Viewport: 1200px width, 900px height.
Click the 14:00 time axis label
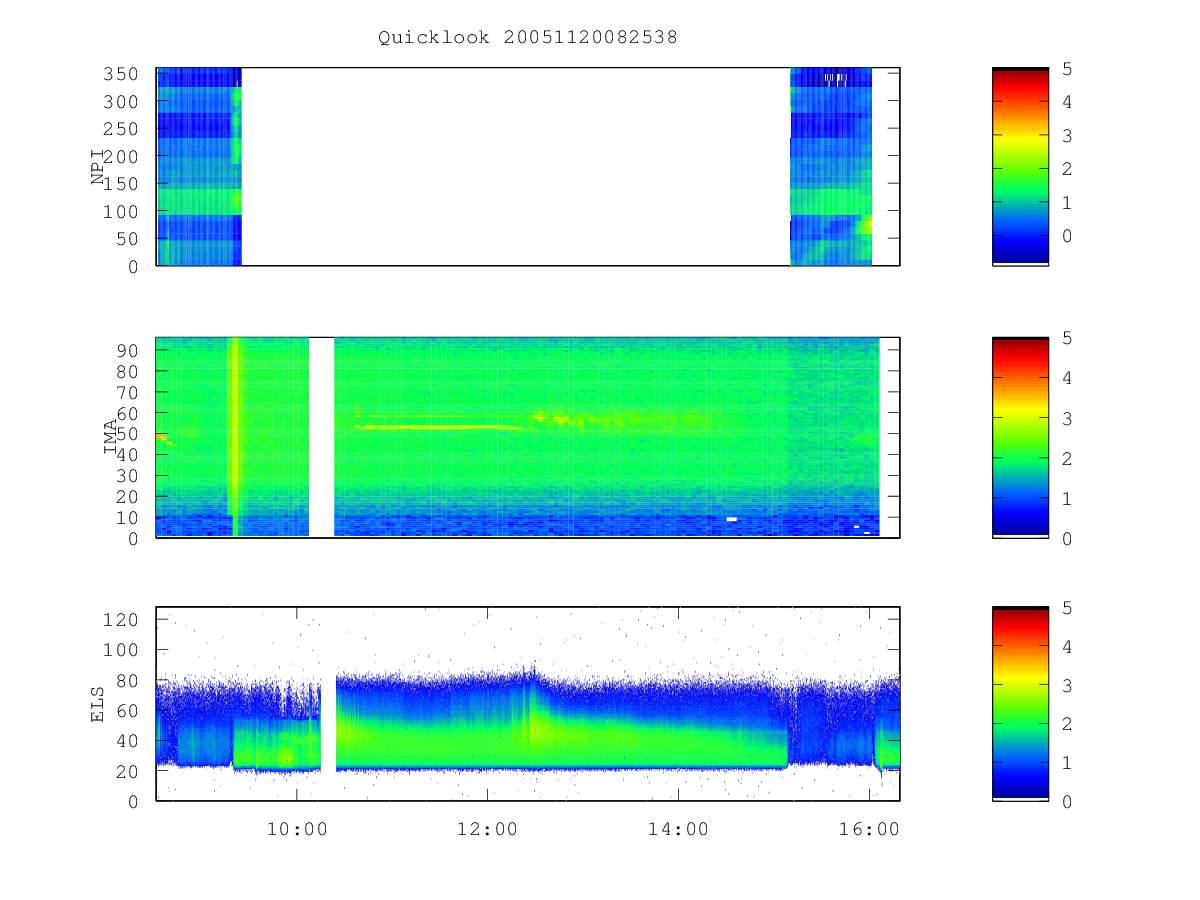pos(678,829)
